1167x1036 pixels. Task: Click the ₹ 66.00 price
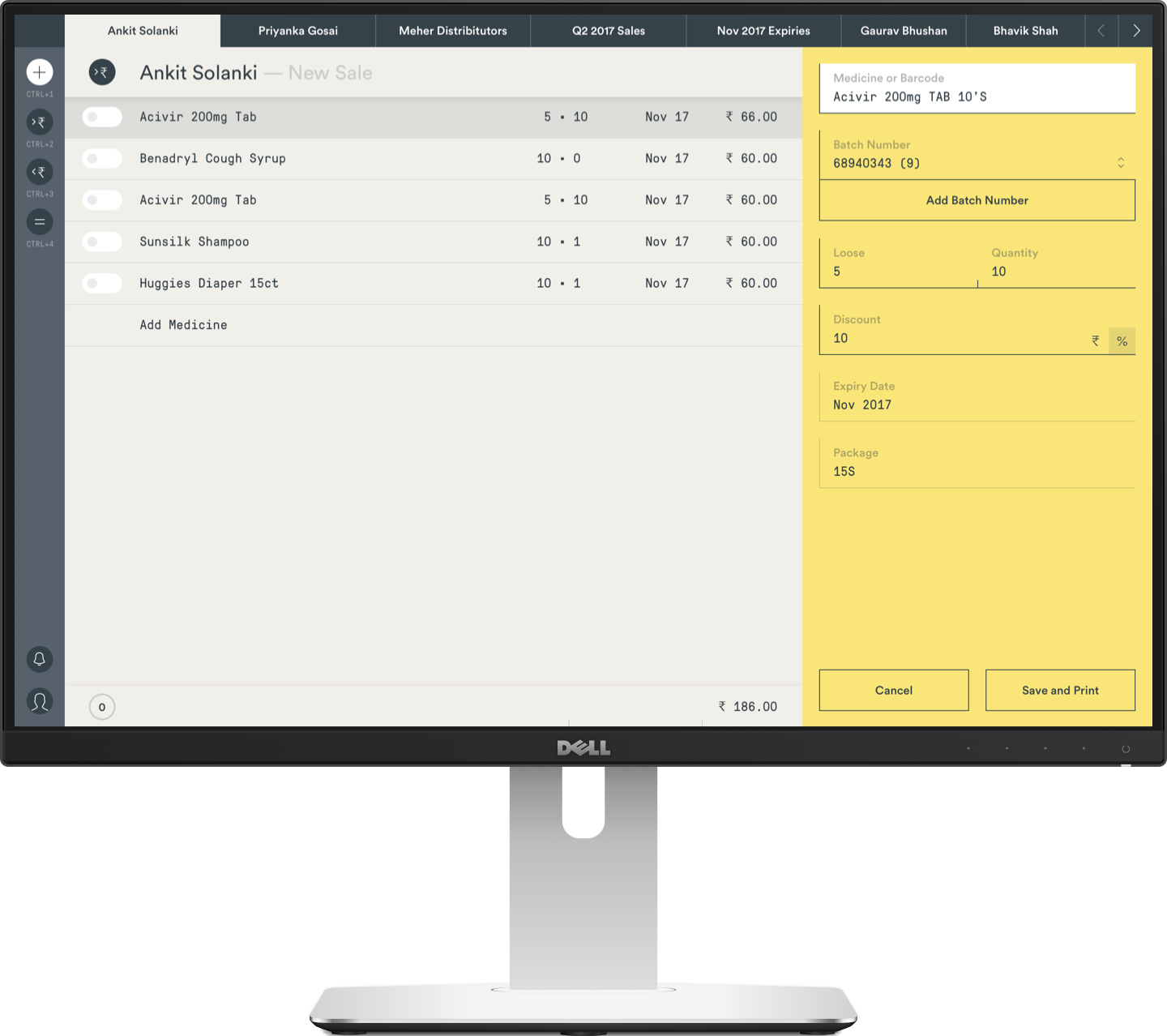(x=751, y=117)
